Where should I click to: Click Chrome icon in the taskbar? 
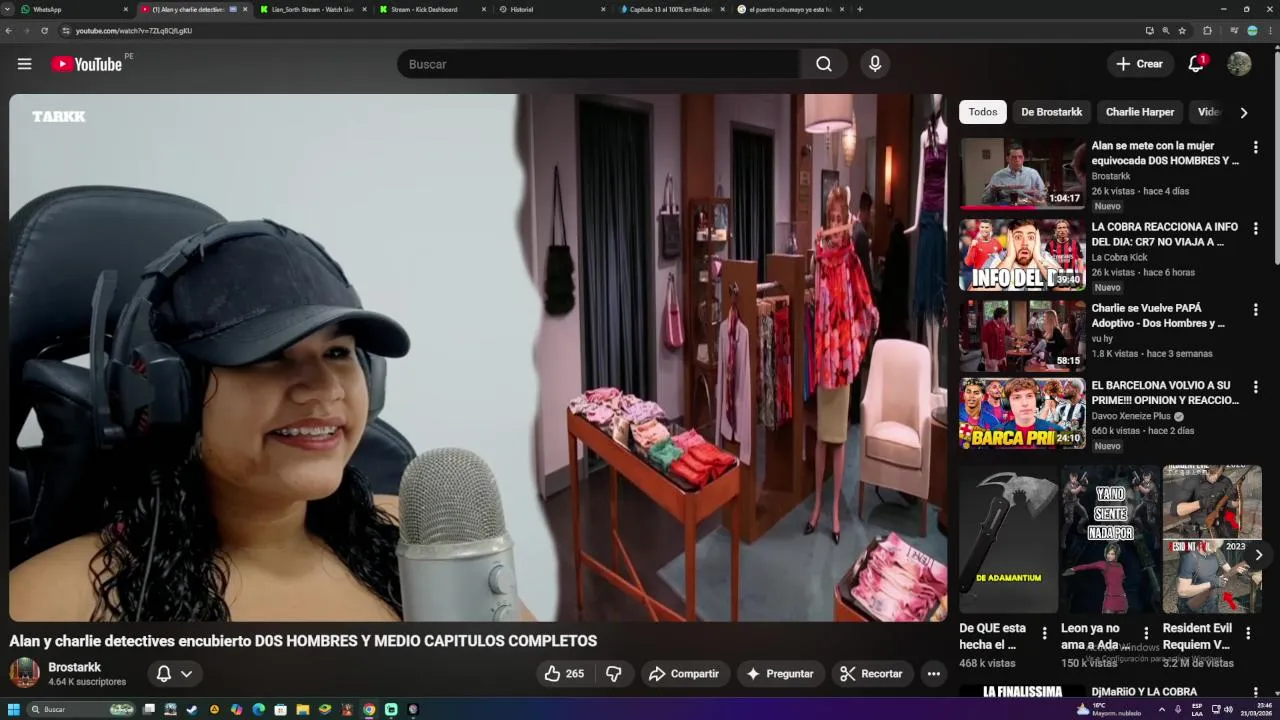click(x=369, y=709)
